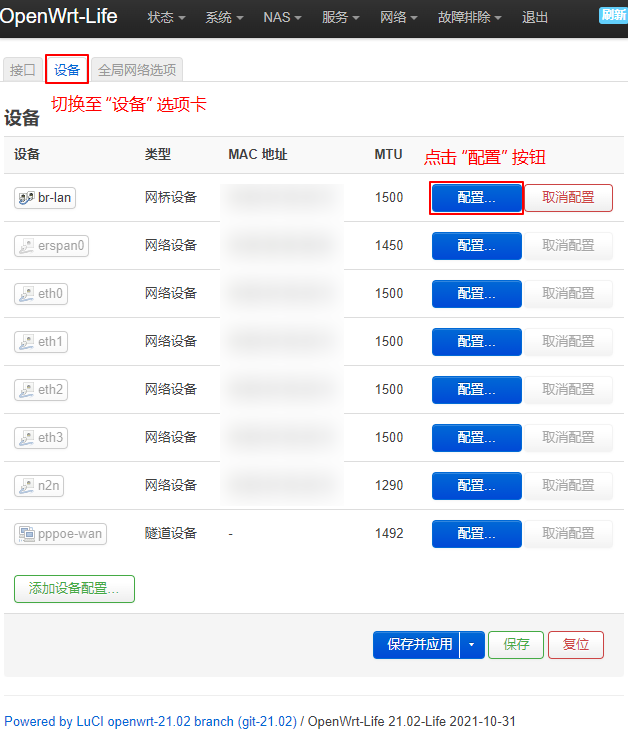Viewport: 628px width, 731px height.
Task: Click the n2n device badge
Action: (x=40, y=486)
